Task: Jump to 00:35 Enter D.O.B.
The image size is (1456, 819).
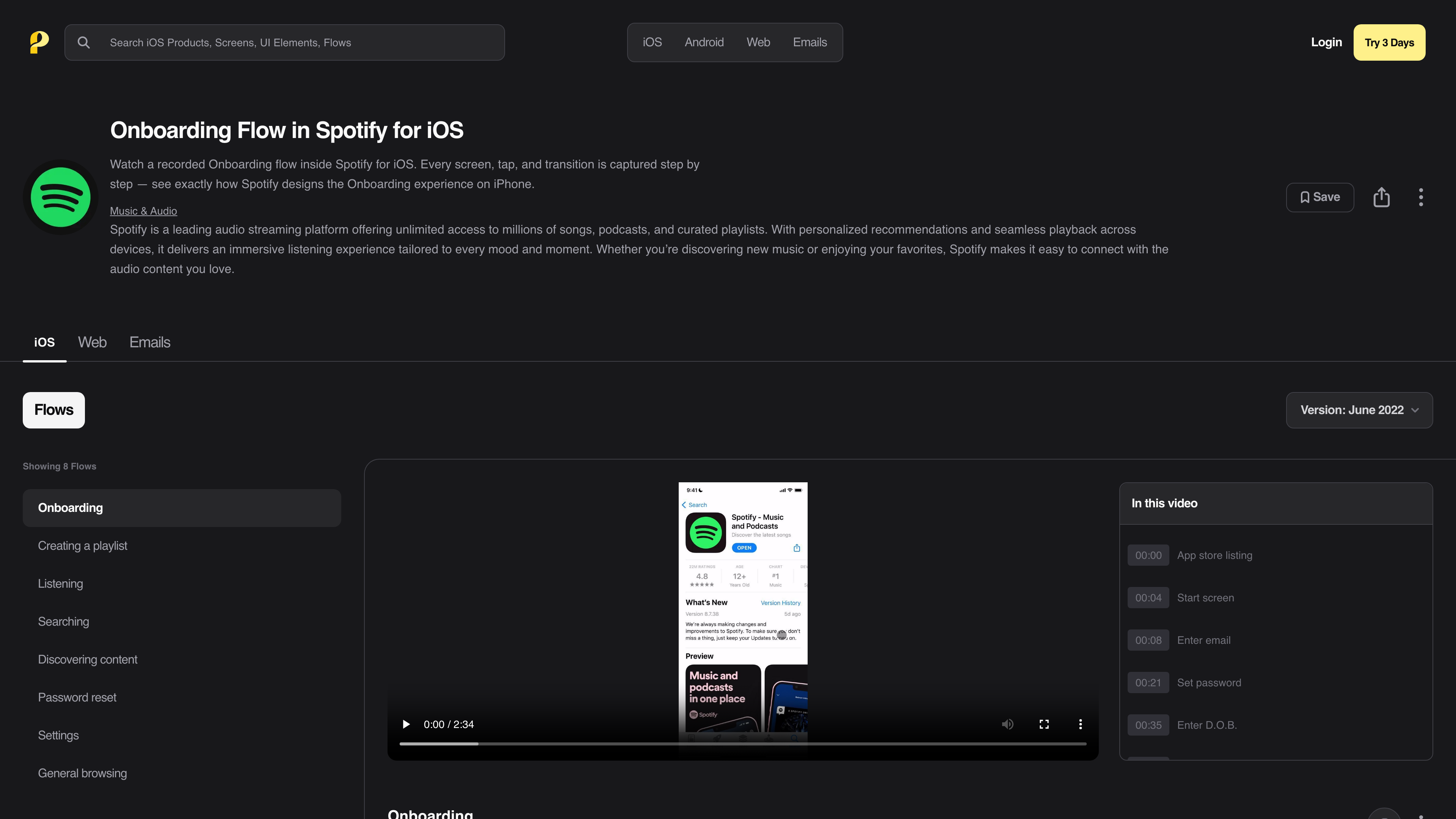Action: pyautogui.click(x=1276, y=725)
